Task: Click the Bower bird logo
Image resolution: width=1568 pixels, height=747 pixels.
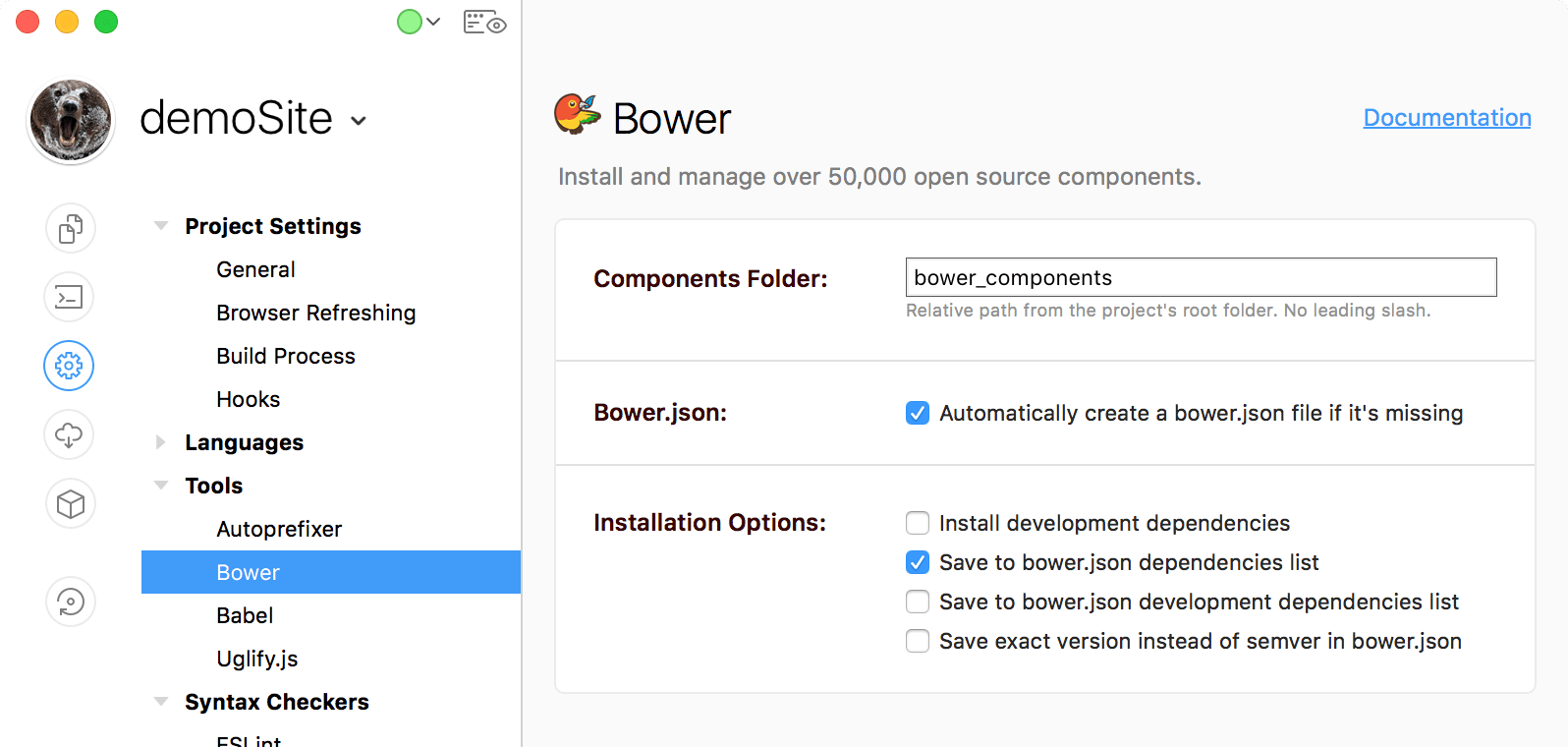Action: [577, 114]
